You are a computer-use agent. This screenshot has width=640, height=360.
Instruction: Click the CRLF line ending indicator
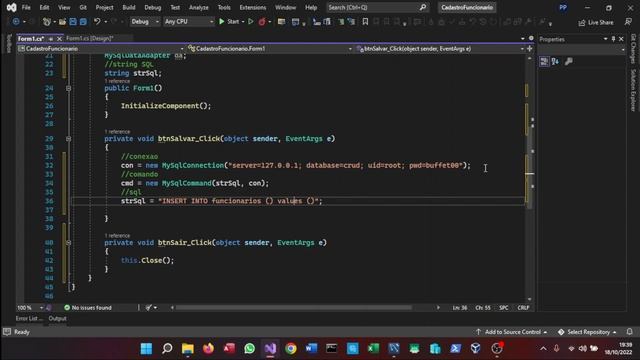point(523,307)
